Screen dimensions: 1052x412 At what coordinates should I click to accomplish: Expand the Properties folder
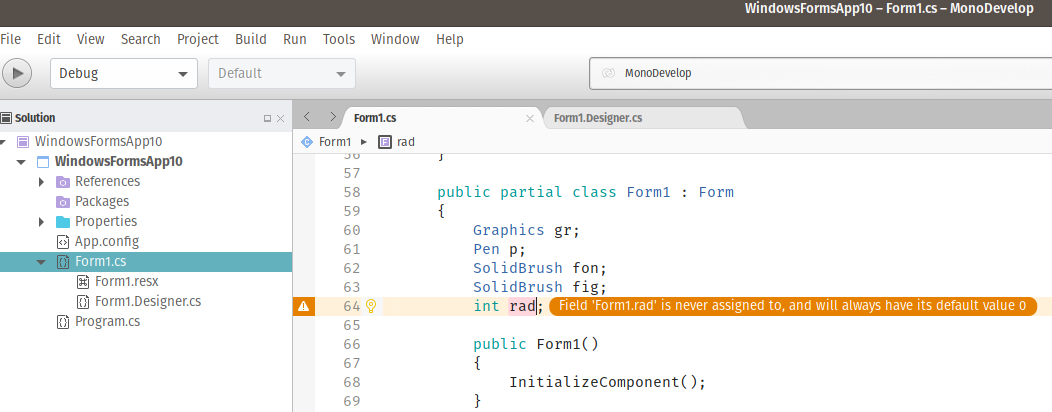point(41,221)
